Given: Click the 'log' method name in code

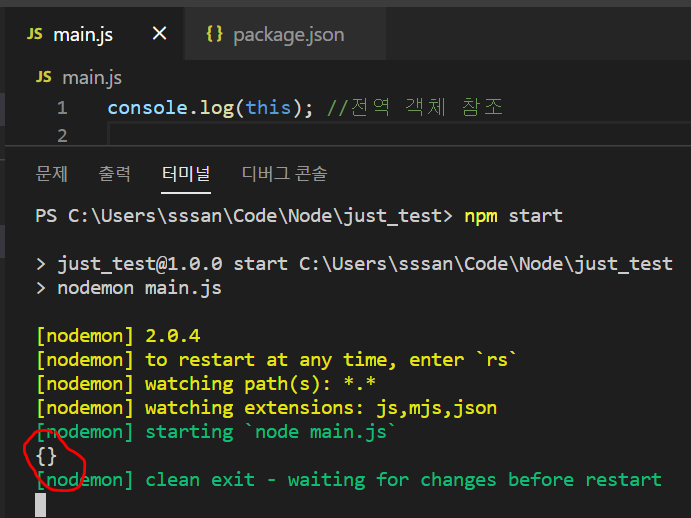Looking at the screenshot, I should click(214, 108).
